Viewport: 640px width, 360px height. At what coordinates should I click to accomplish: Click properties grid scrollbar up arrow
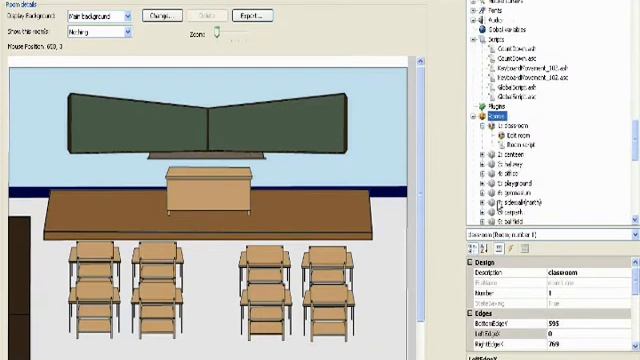click(x=635, y=262)
